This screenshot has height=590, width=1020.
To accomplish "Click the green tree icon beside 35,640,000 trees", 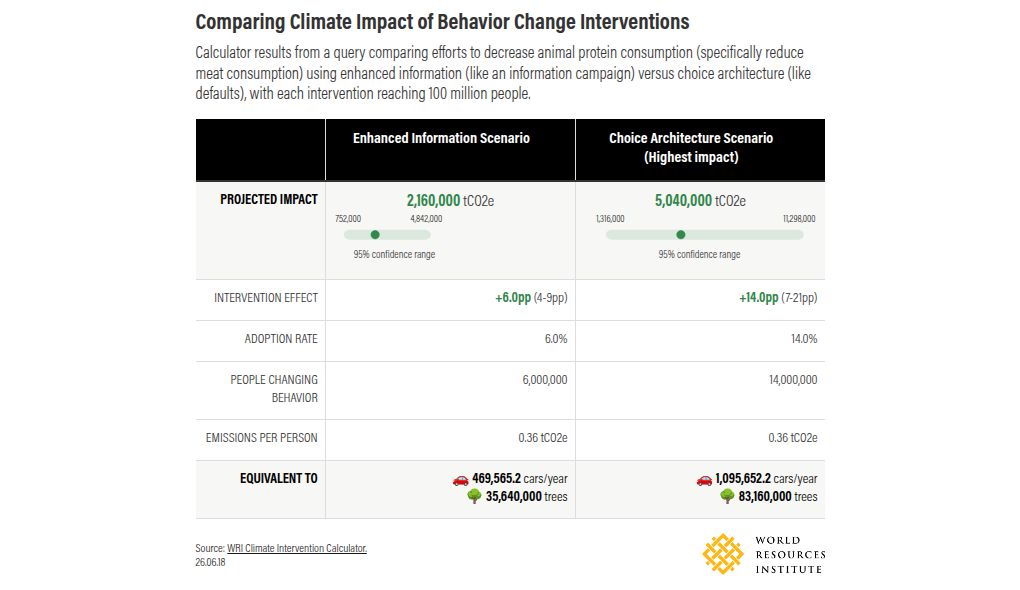I will (474, 496).
